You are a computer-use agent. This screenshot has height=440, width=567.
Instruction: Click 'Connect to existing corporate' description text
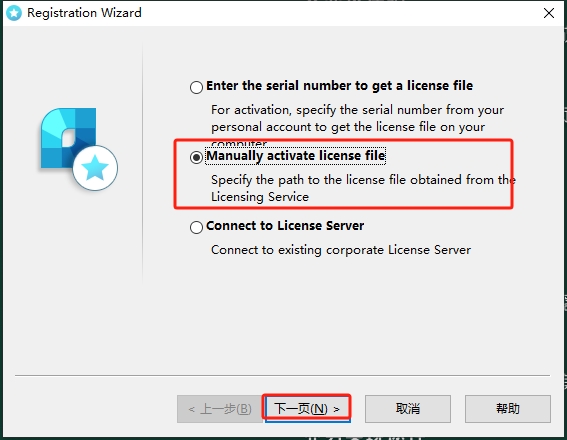341,250
